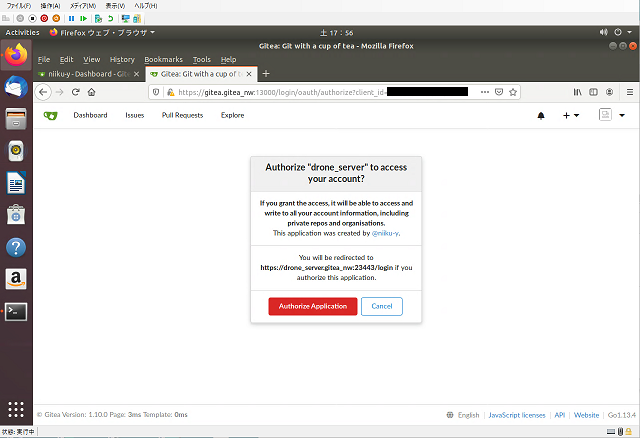This screenshot has height=438, width=640.
Task: Click the green Revert arrow icon
Action: coord(110,18)
